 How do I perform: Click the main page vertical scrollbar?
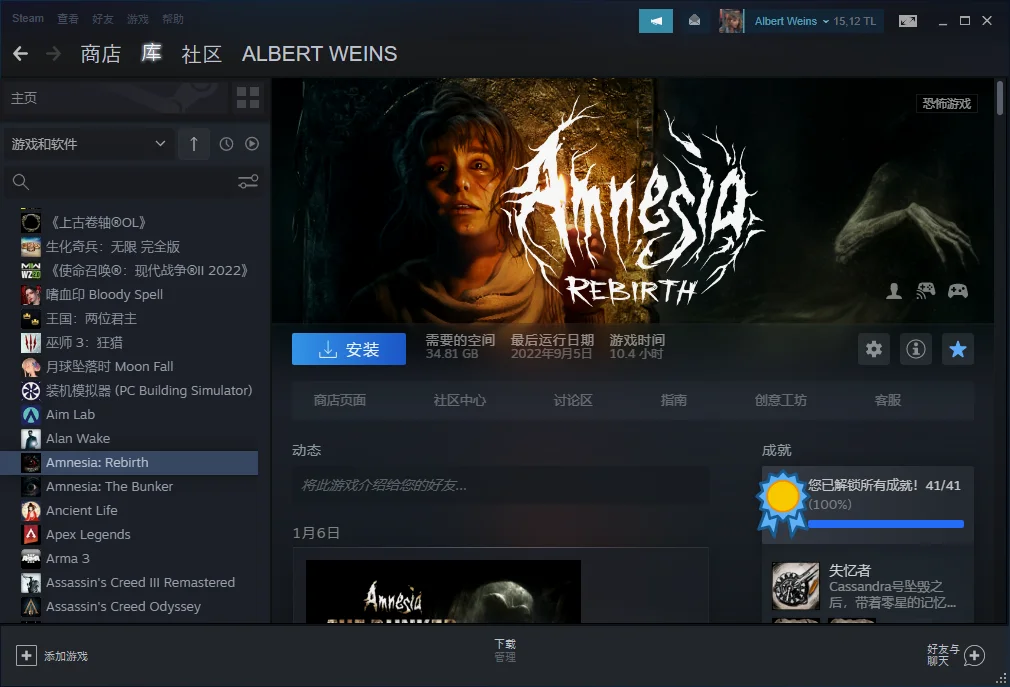[x=1000, y=98]
